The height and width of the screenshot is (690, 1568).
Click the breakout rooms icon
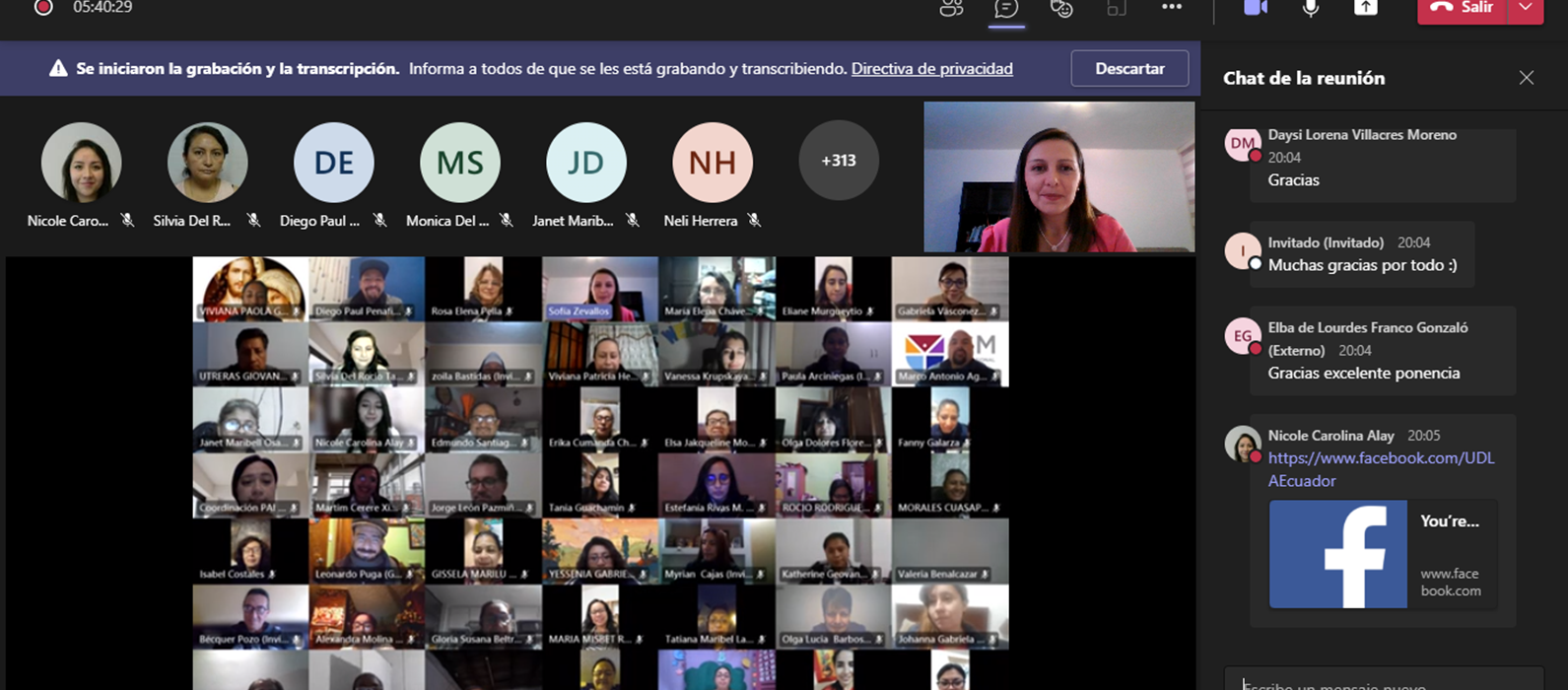tap(1116, 9)
